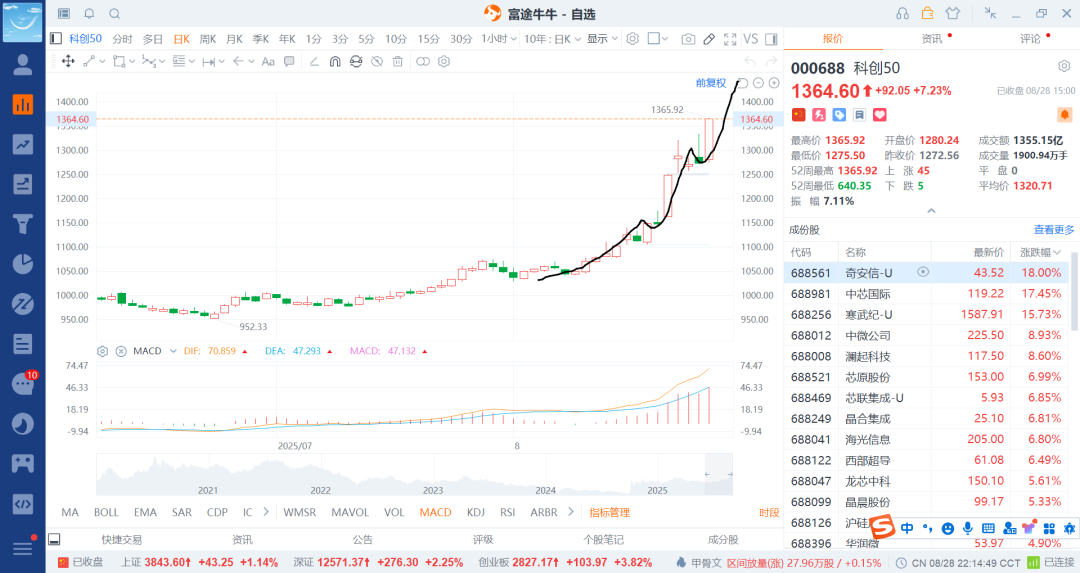Open the 显示 display dropdown
The height and width of the screenshot is (573, 1080).
click(x=603, y=39)
